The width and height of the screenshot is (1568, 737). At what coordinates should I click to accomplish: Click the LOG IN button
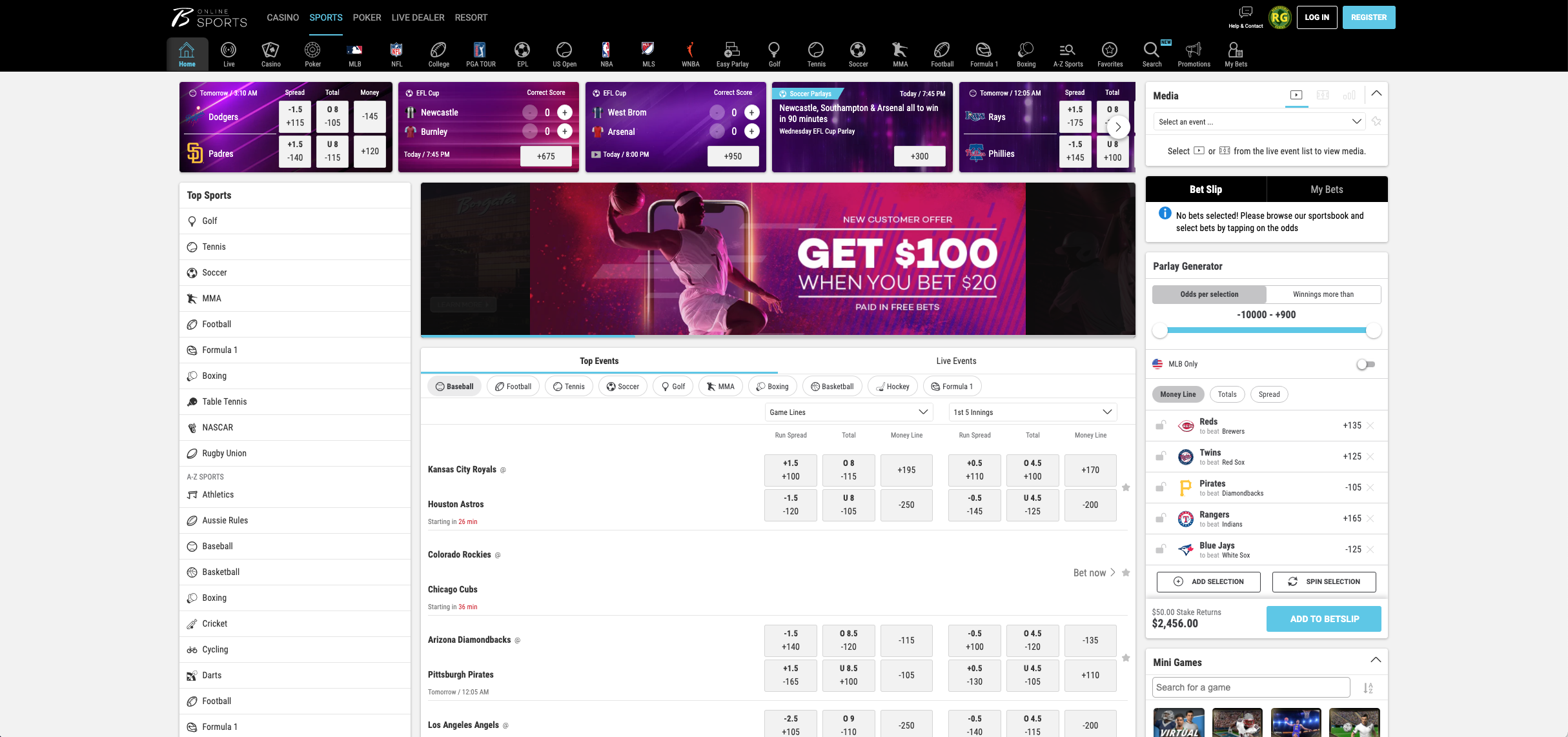click(x=1316, y=17)
